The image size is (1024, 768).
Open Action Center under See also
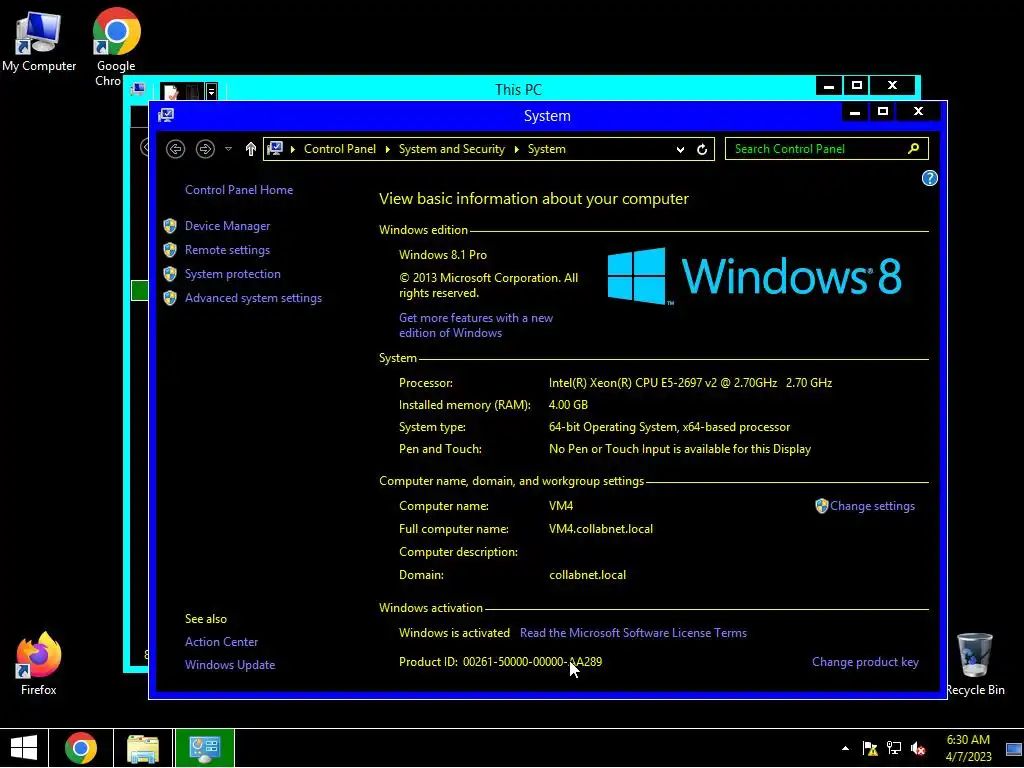tap(221, 641)
